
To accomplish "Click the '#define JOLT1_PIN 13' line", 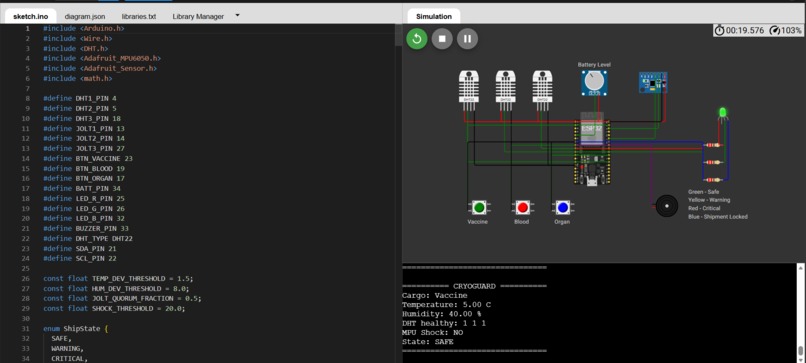I will click(83, 129).
